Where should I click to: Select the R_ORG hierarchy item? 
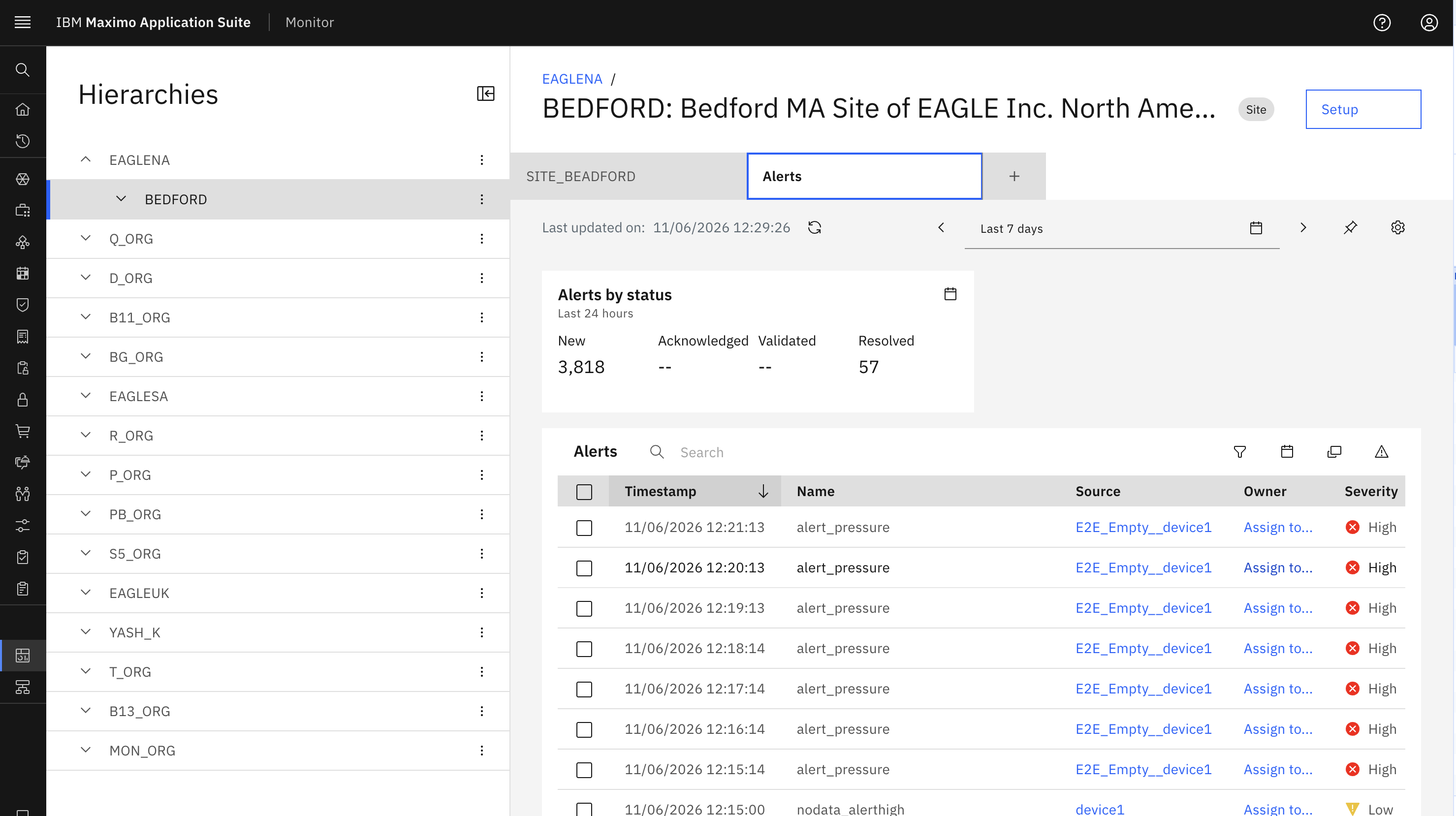[x=278, y=436]
